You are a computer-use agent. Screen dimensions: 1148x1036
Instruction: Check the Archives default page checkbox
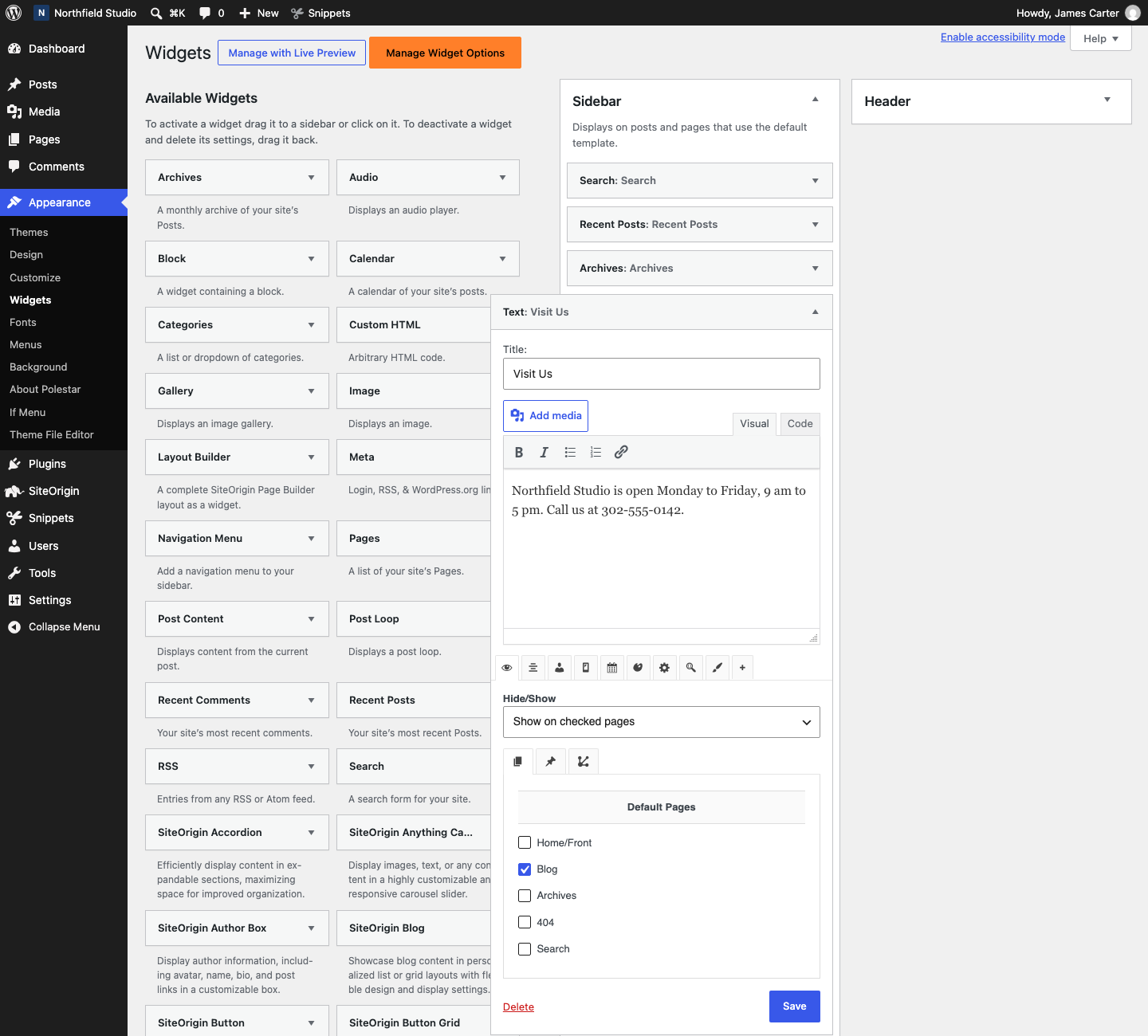(525, 896)
